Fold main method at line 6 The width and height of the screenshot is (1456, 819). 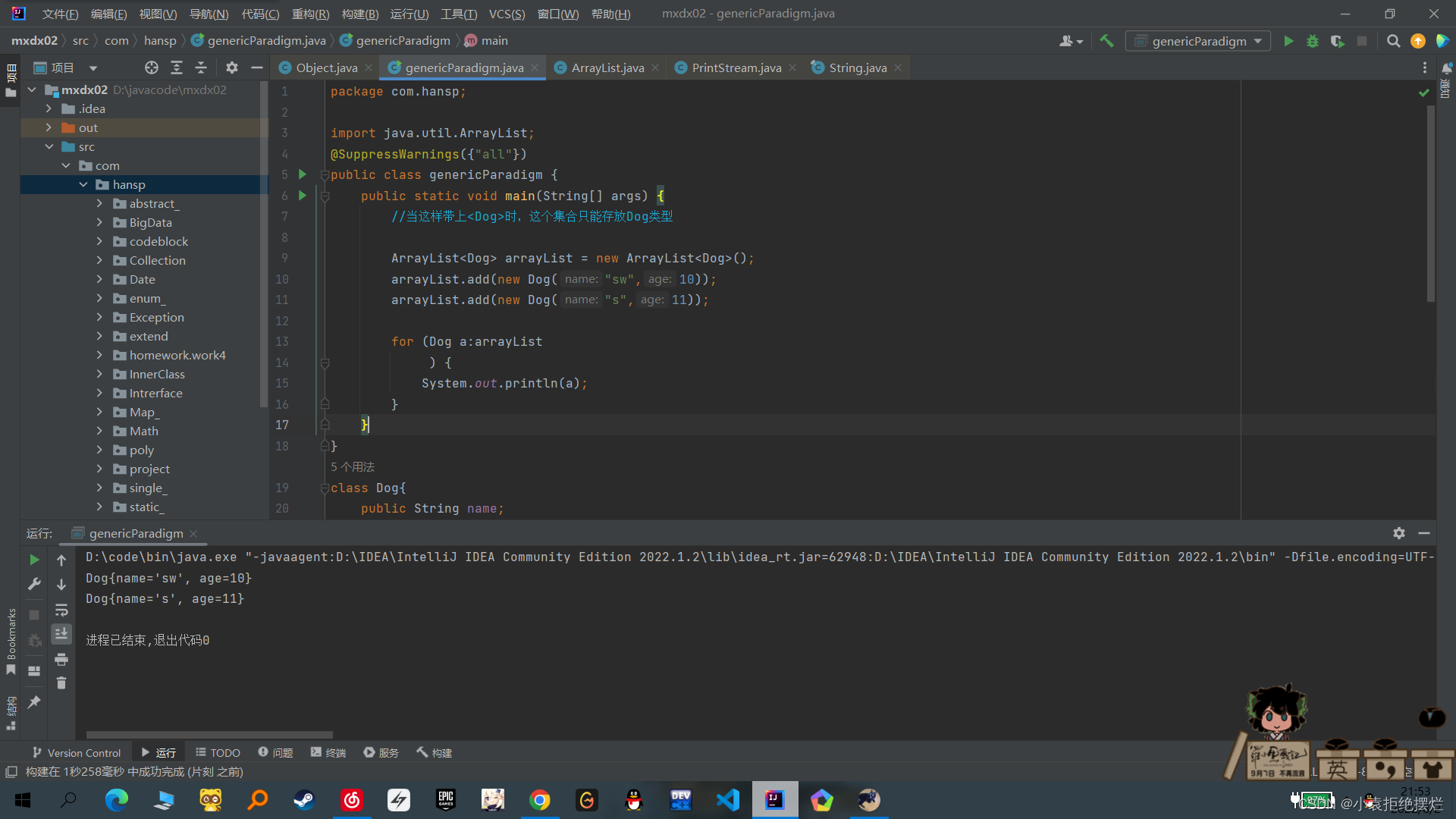coord(325,196)
